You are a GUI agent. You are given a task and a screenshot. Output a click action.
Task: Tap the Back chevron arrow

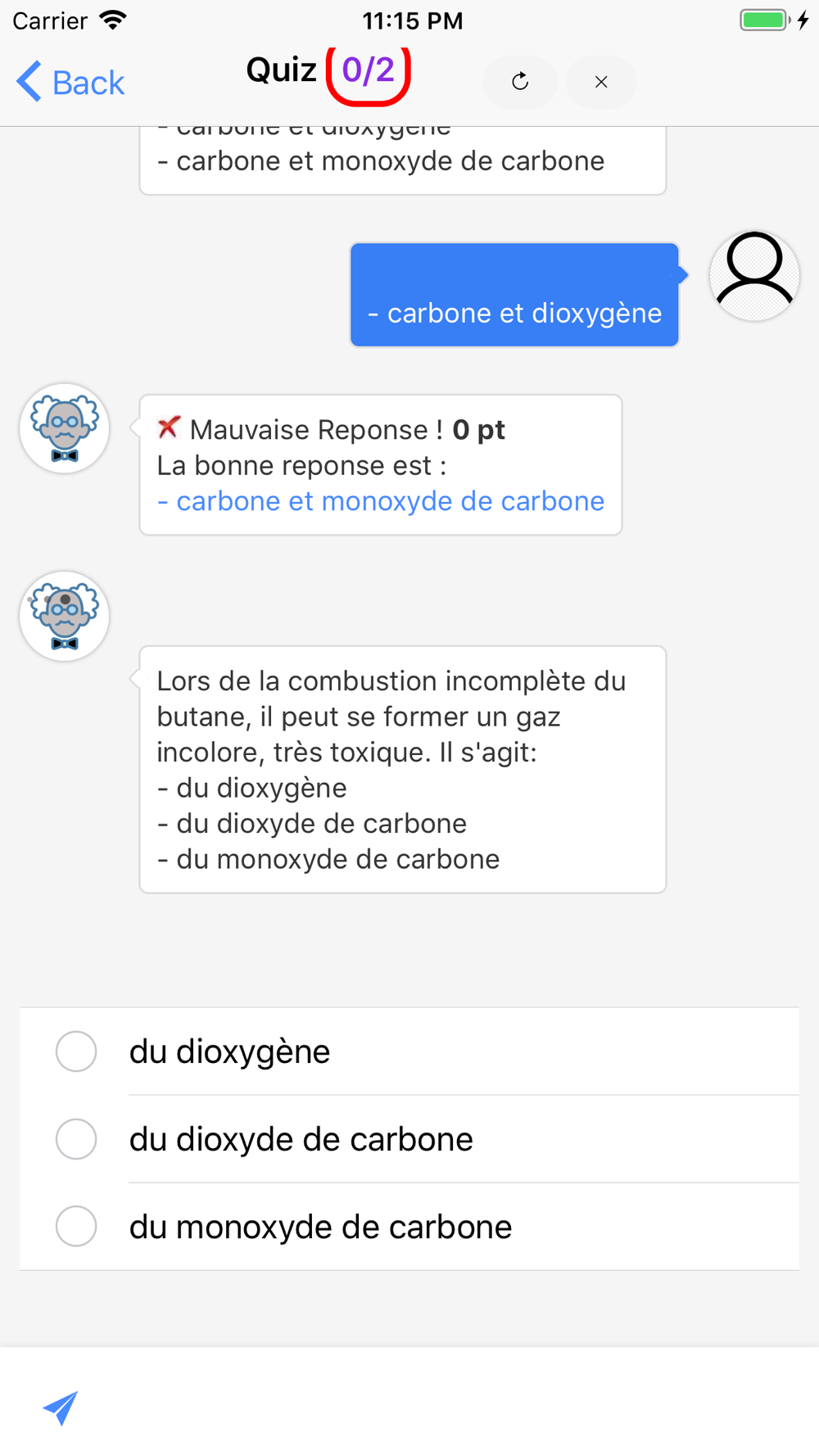[x=29, y=82]
